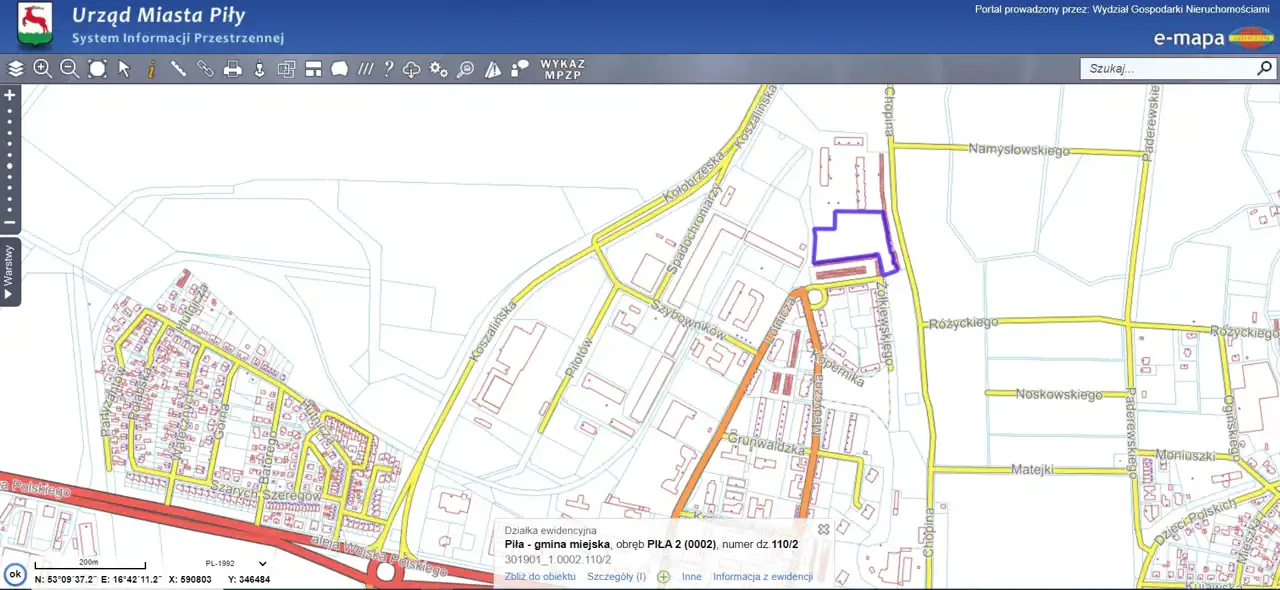Viewport: 1280px width, 590px height.
Task: Expand details with green plus icon
Action: 663,577
